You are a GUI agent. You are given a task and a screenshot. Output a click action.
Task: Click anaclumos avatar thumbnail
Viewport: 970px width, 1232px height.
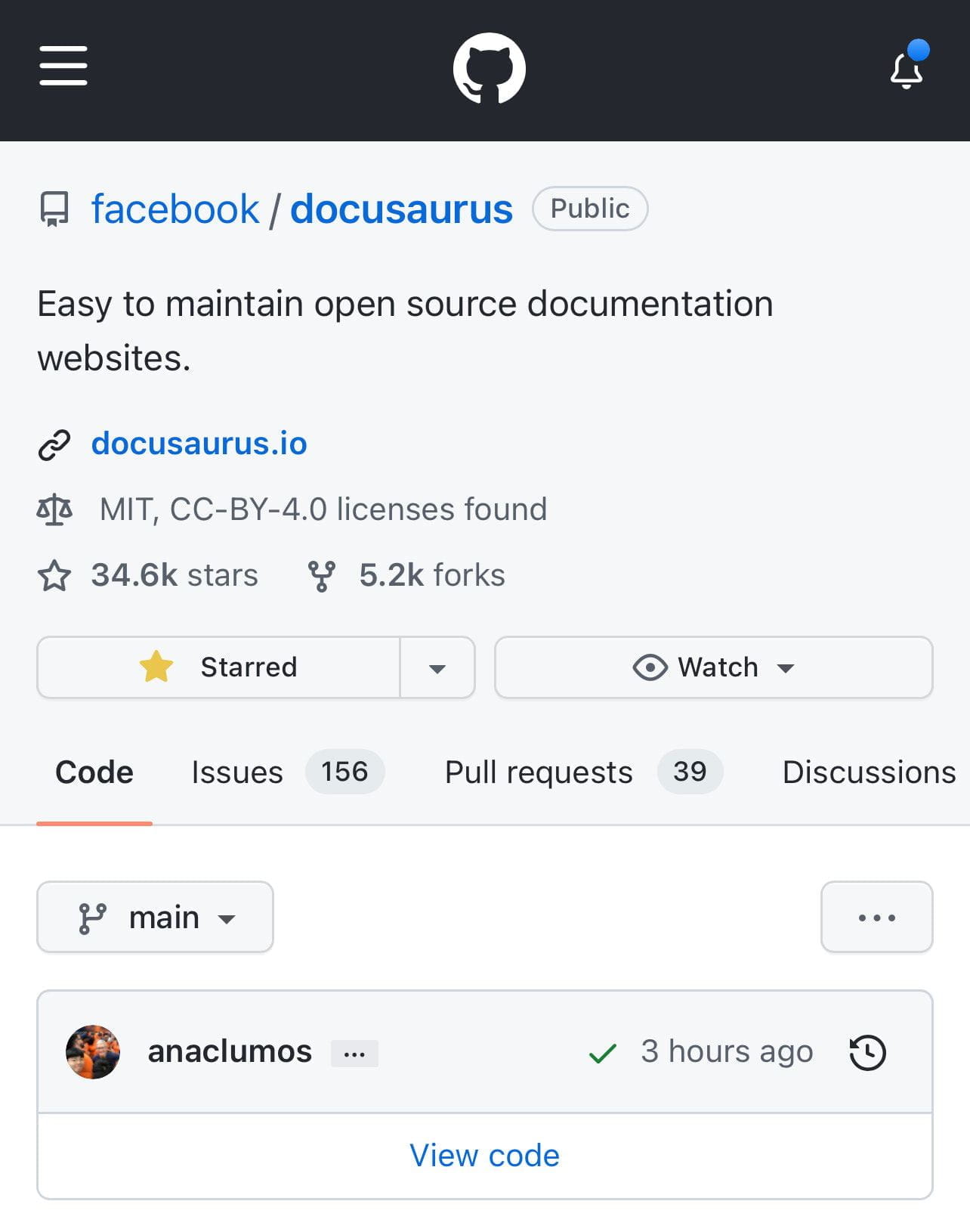coord(93,1052)
